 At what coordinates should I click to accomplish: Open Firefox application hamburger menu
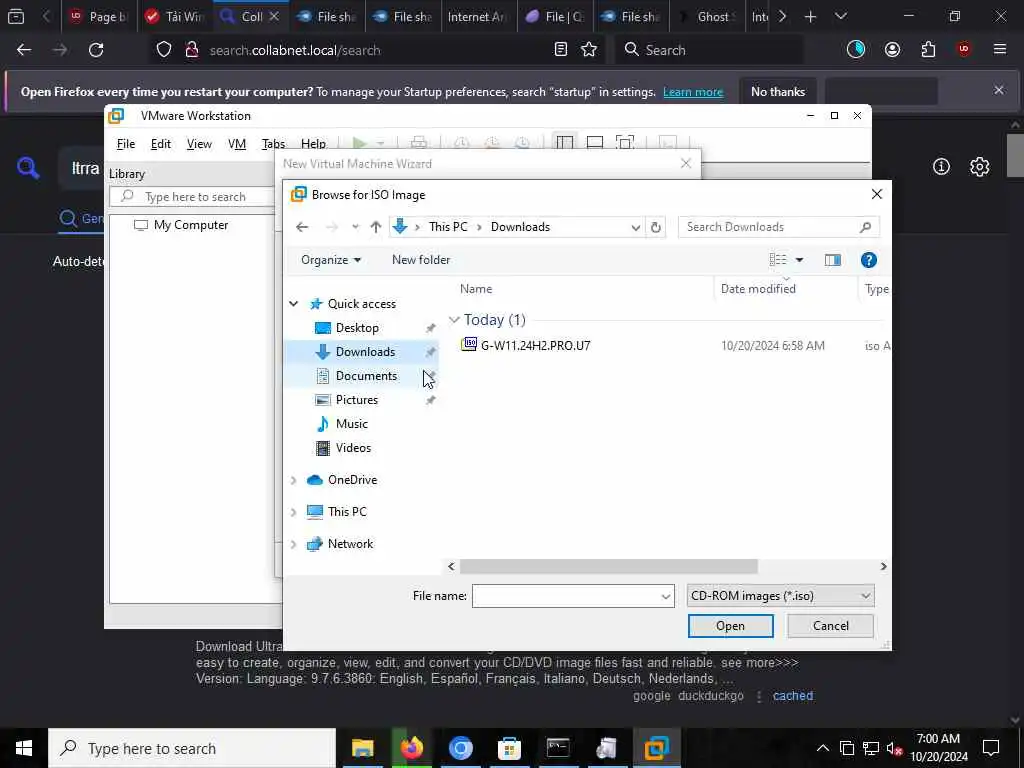click(x=999, y=50)
